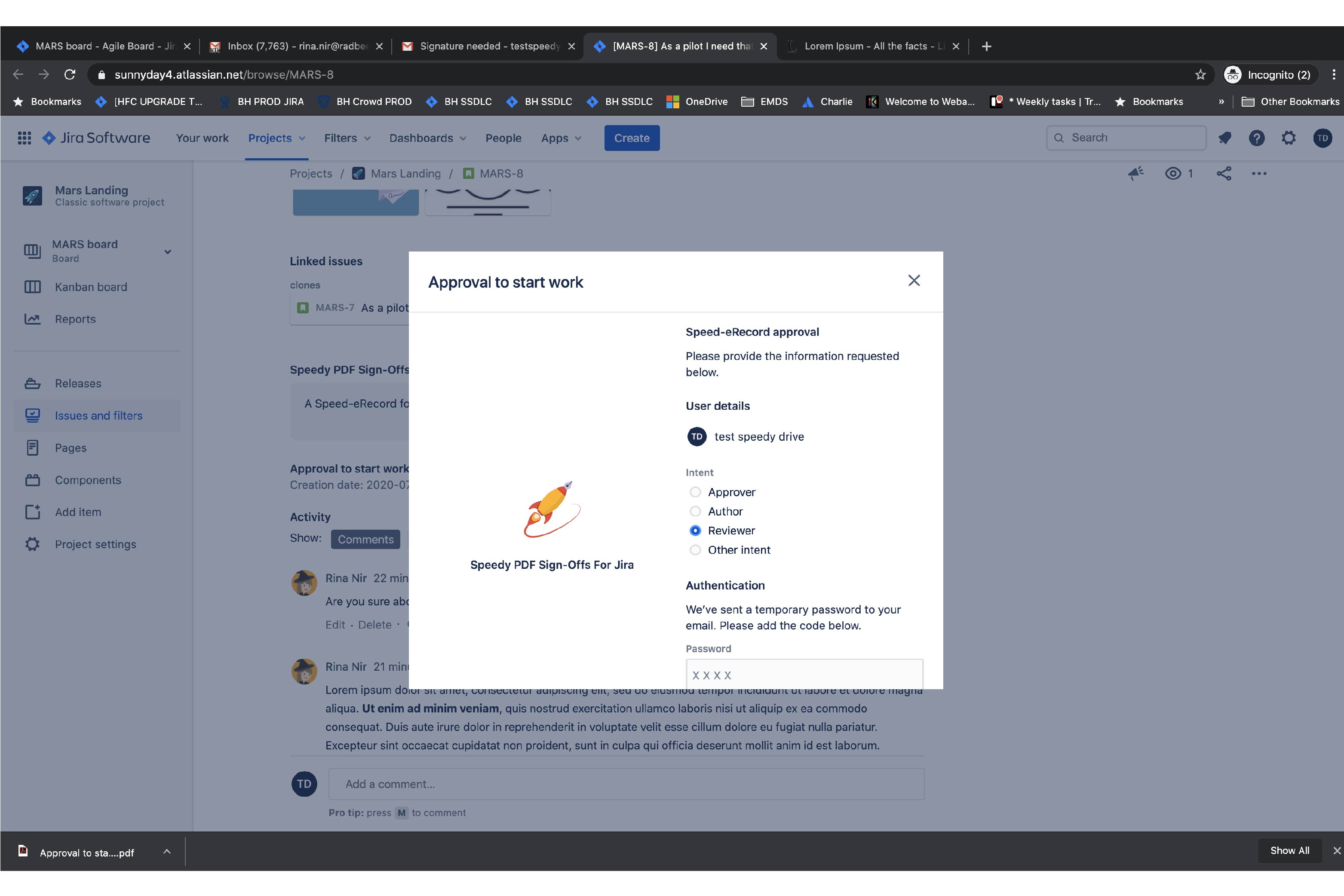
Task: Open Reports in project sidebar
Action: 75,319
